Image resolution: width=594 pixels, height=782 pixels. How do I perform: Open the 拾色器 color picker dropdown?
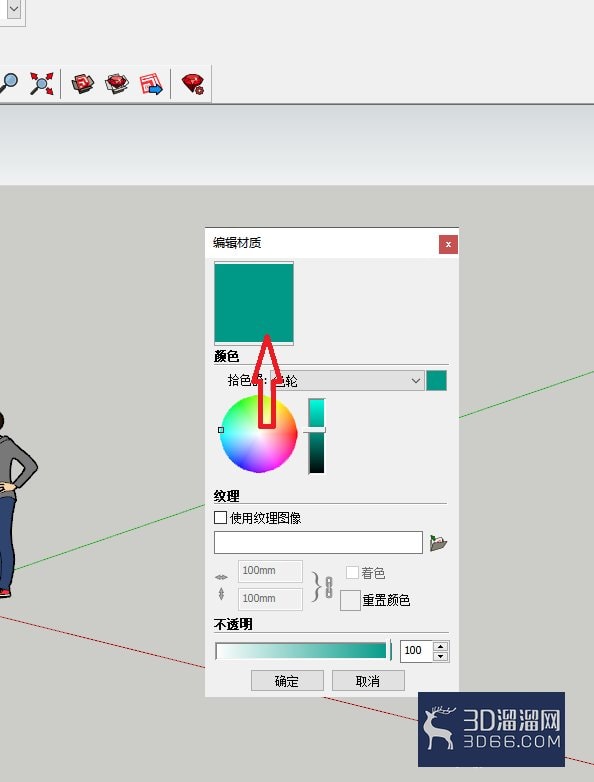pos(347,381)
